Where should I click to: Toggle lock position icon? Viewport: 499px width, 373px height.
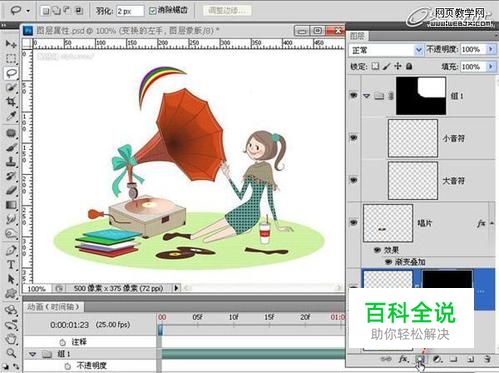(x=398, y=66)
